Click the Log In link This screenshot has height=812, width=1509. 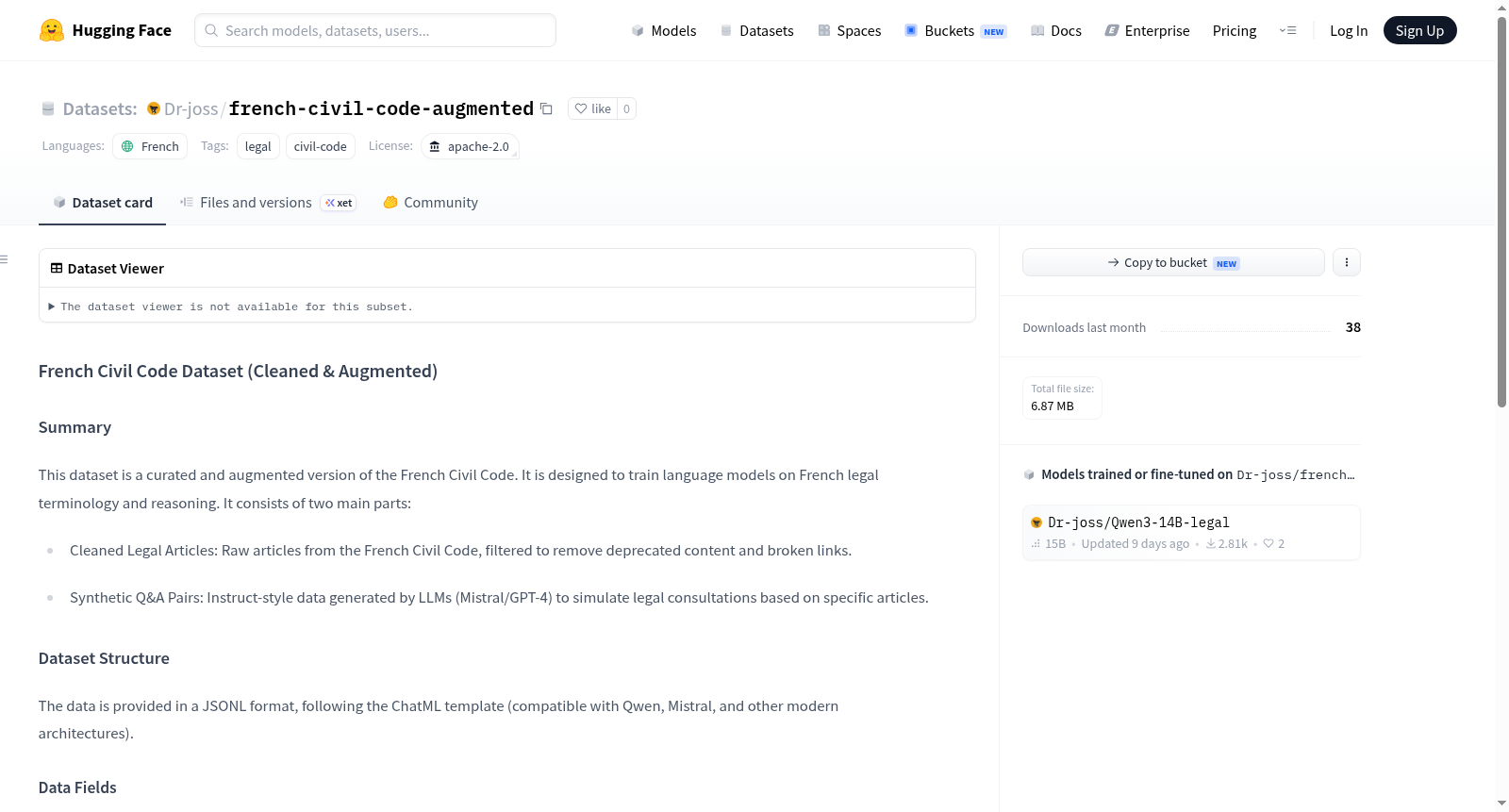pos(1349,30)
